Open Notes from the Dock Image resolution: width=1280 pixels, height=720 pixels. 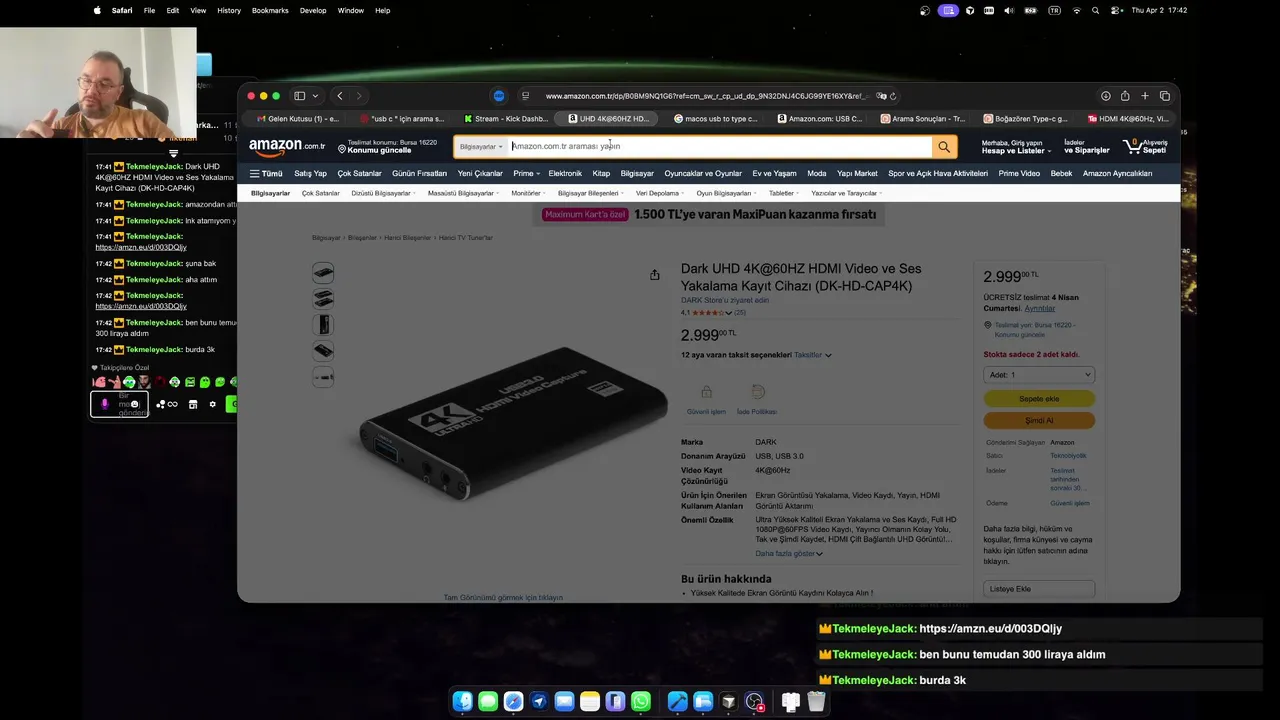click(x=590, y=702)
